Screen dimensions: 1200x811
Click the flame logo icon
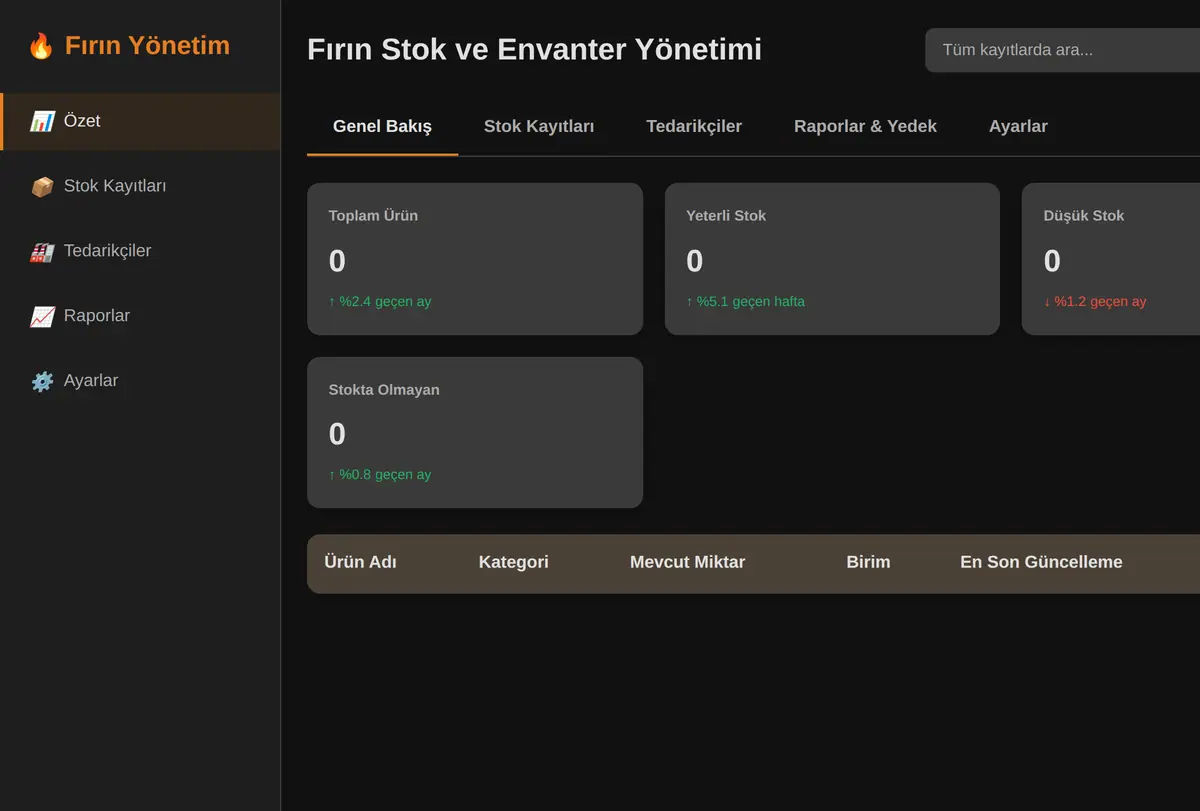(x=41, y=46)
